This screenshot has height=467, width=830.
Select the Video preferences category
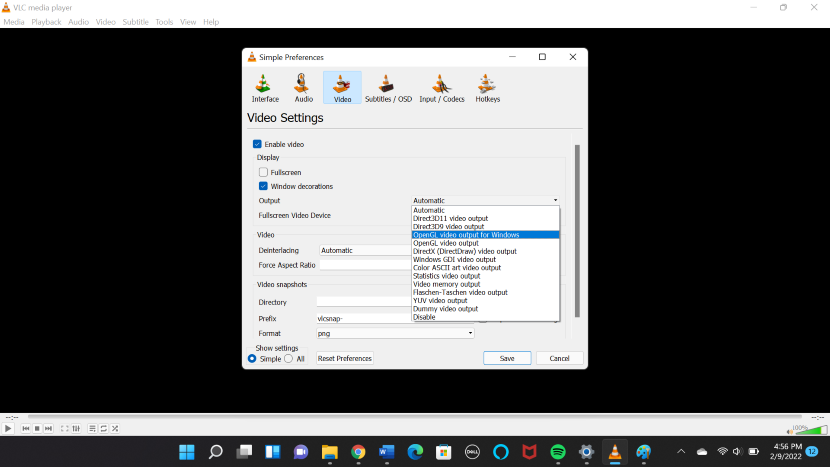(342, 88)
